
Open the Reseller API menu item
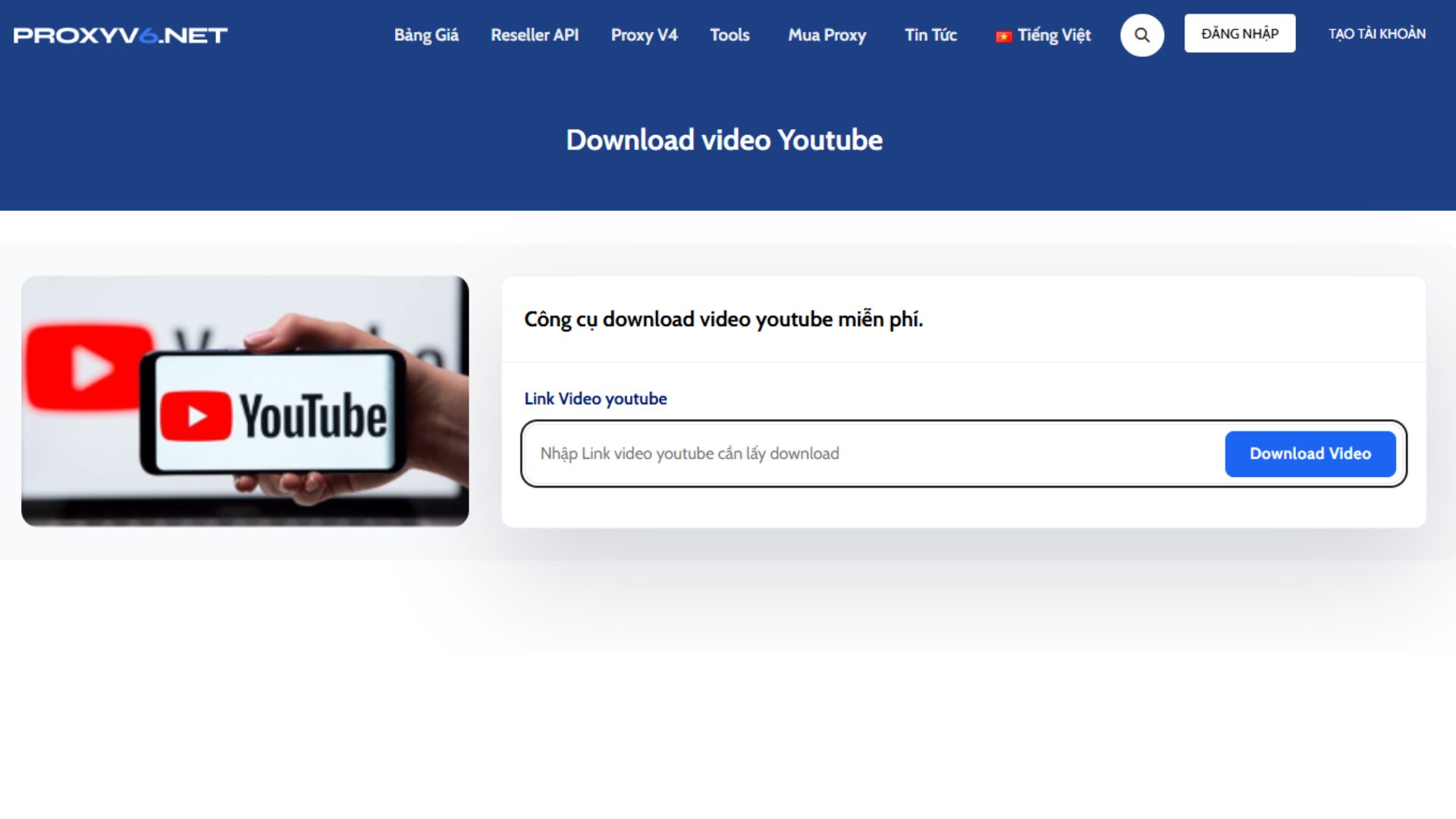click(535, 35)
